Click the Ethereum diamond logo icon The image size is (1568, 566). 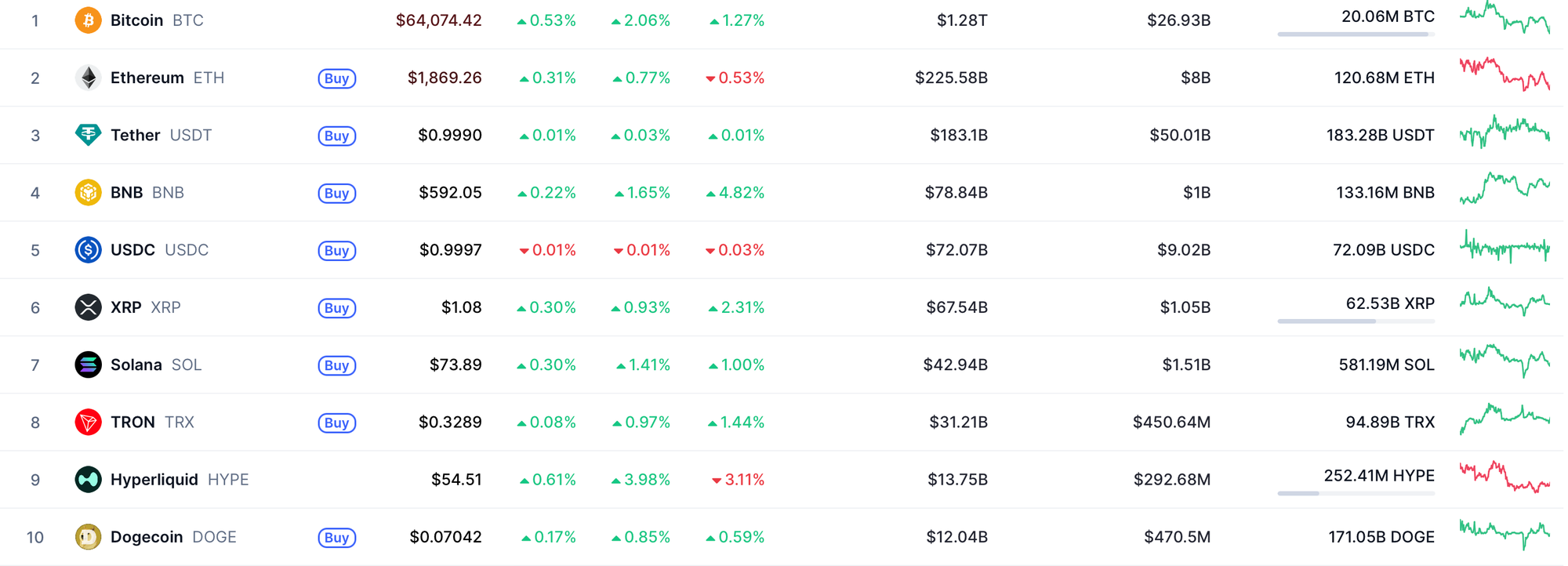pos(88,78)
